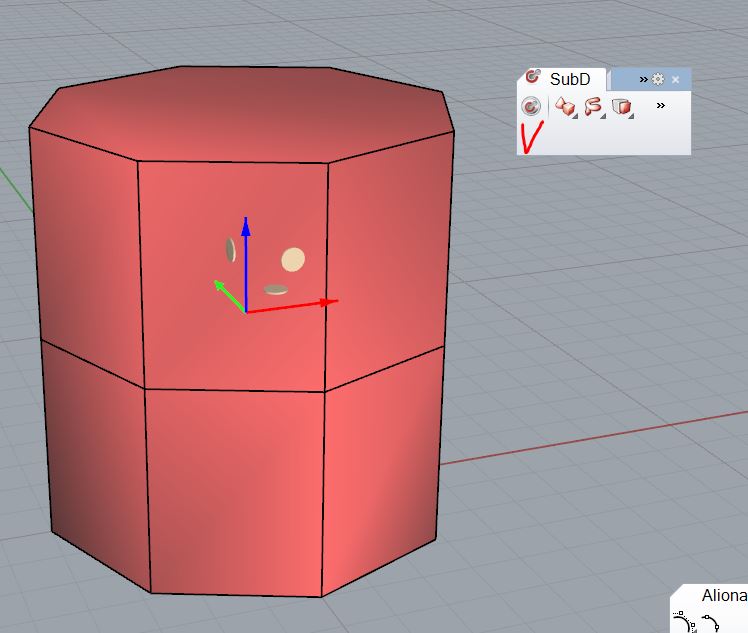Toggle SubD smooth/flat display icon

530,106
